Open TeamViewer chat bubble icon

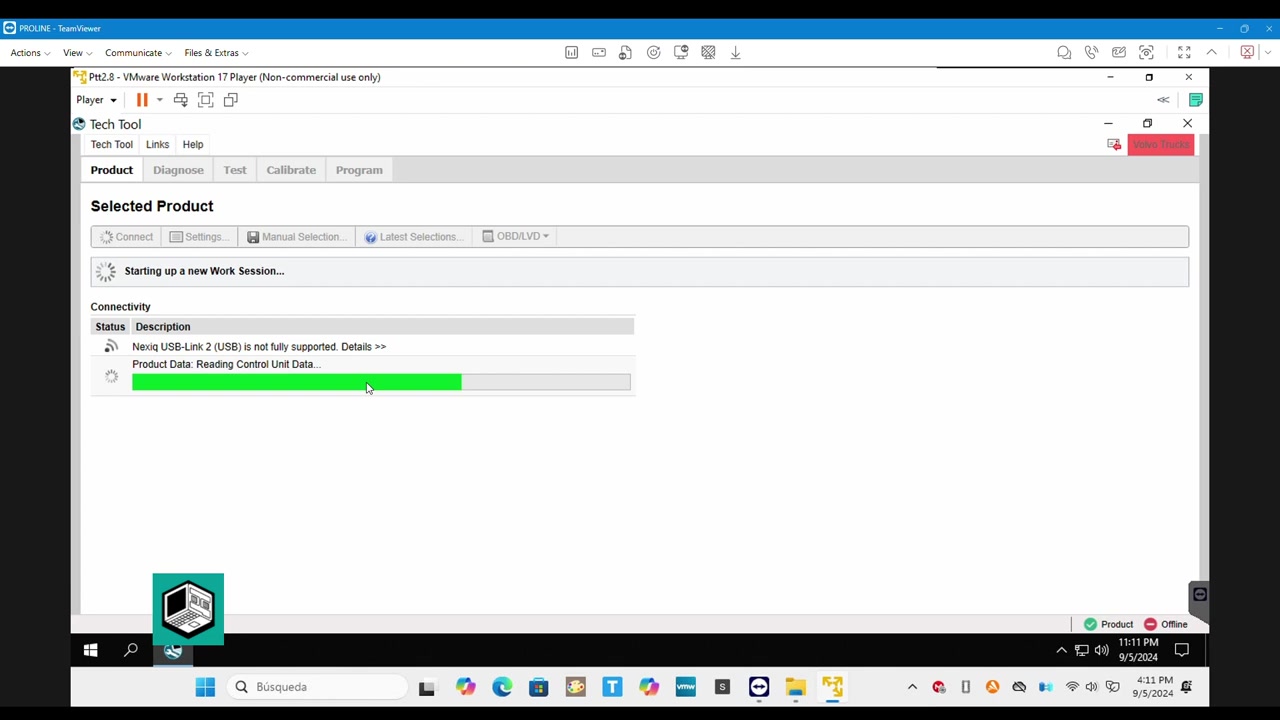click(x=1064, y=53)
